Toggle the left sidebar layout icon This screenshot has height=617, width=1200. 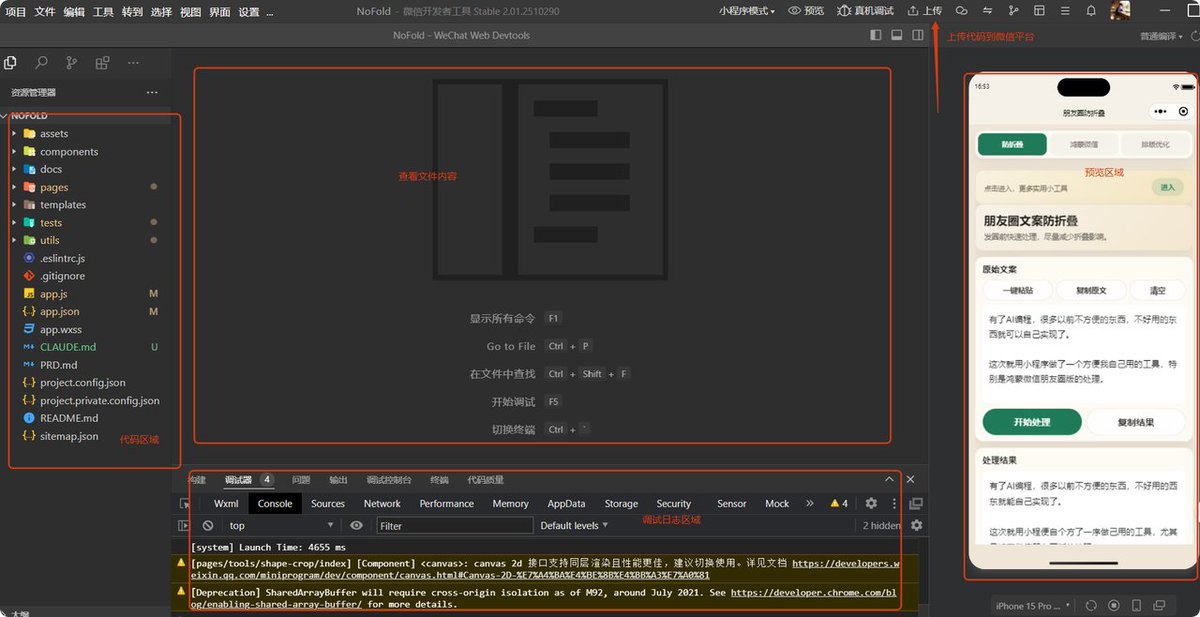click(x=876, y=35)
